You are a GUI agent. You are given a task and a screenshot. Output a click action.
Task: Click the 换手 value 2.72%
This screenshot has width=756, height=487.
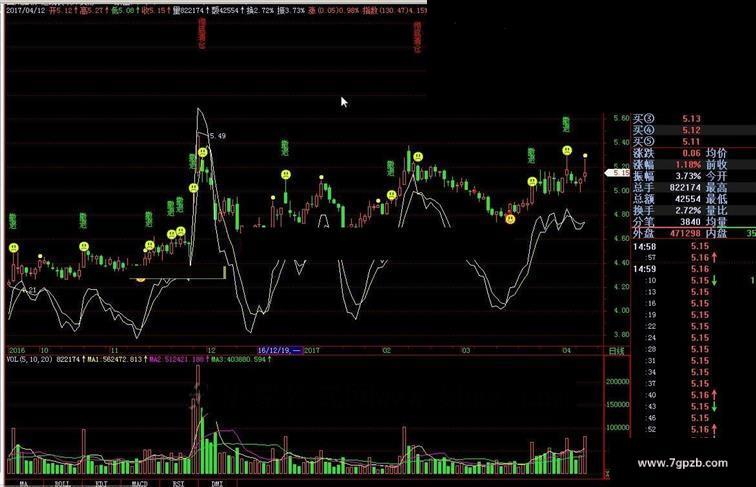point(688,211)
